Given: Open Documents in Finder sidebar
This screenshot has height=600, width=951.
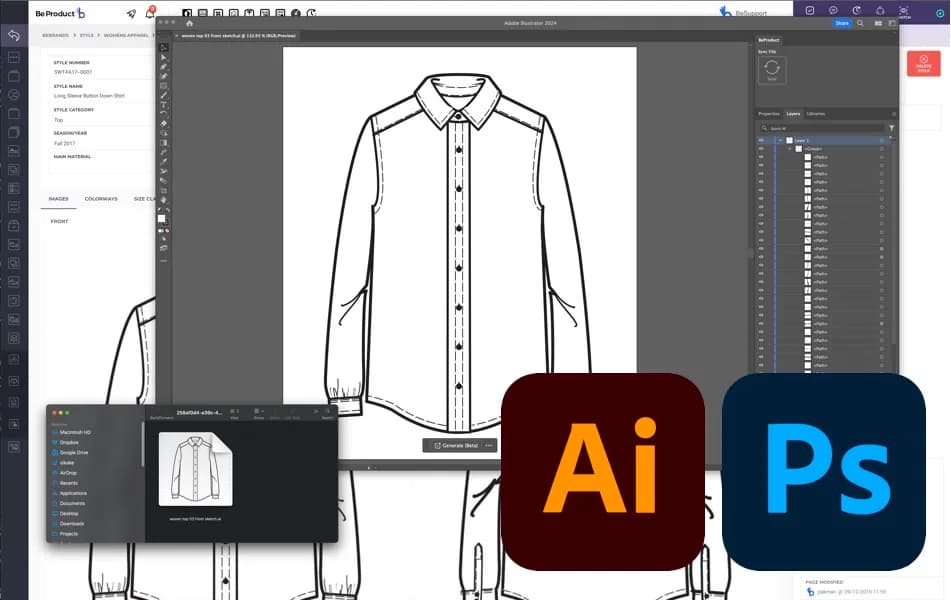Looking at the screenshot, I should pos(72,504).
